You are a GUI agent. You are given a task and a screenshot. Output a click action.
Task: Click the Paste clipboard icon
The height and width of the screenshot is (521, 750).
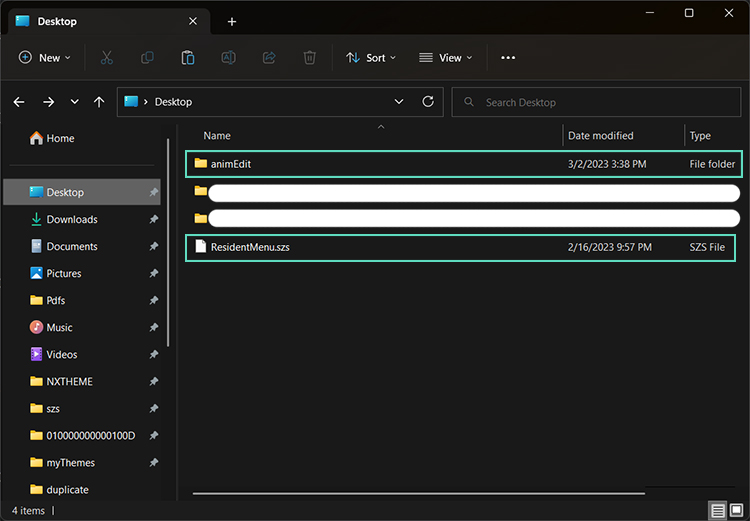[187, 58]
